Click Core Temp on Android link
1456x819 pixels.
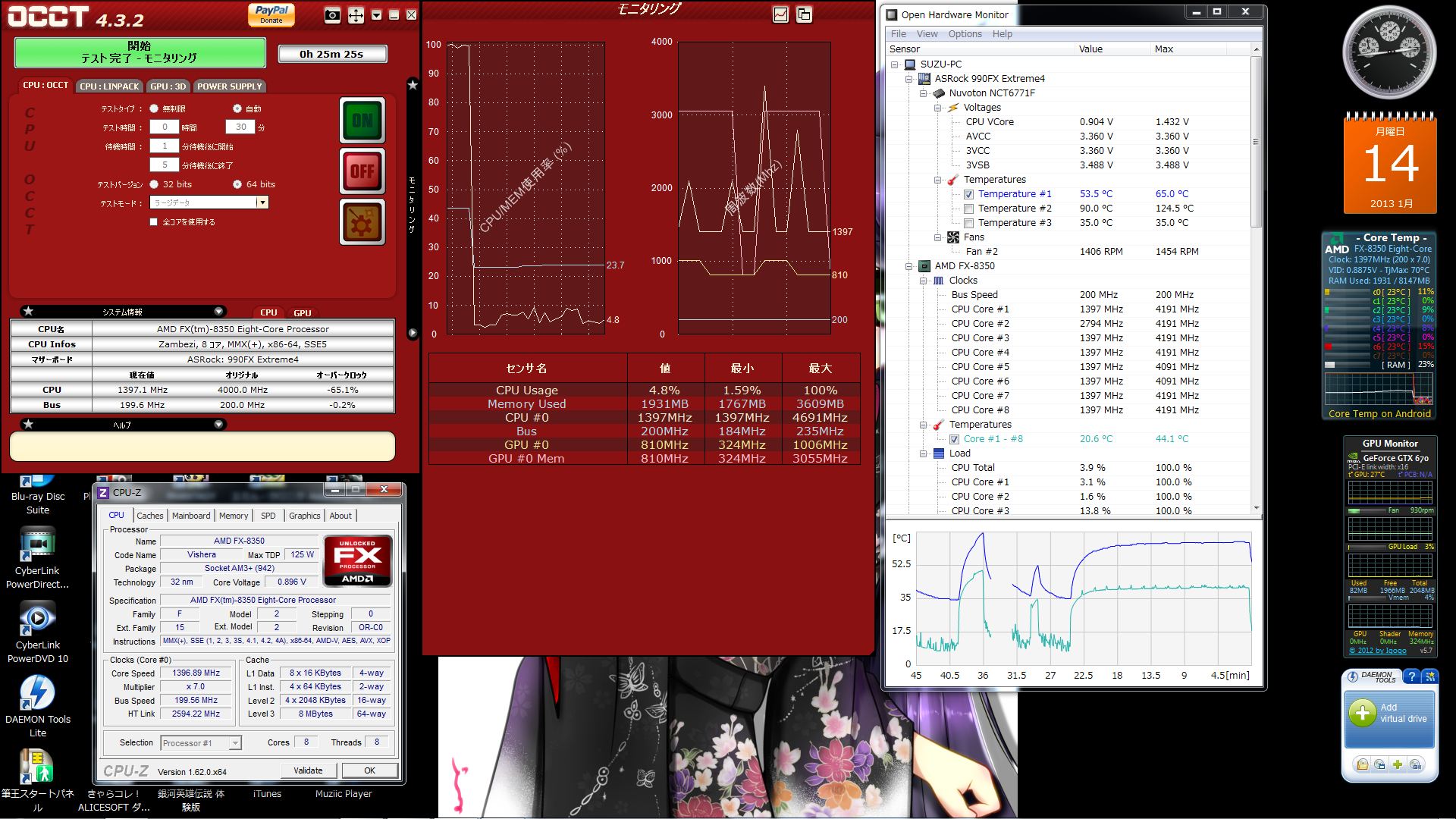click(1379, 414)
